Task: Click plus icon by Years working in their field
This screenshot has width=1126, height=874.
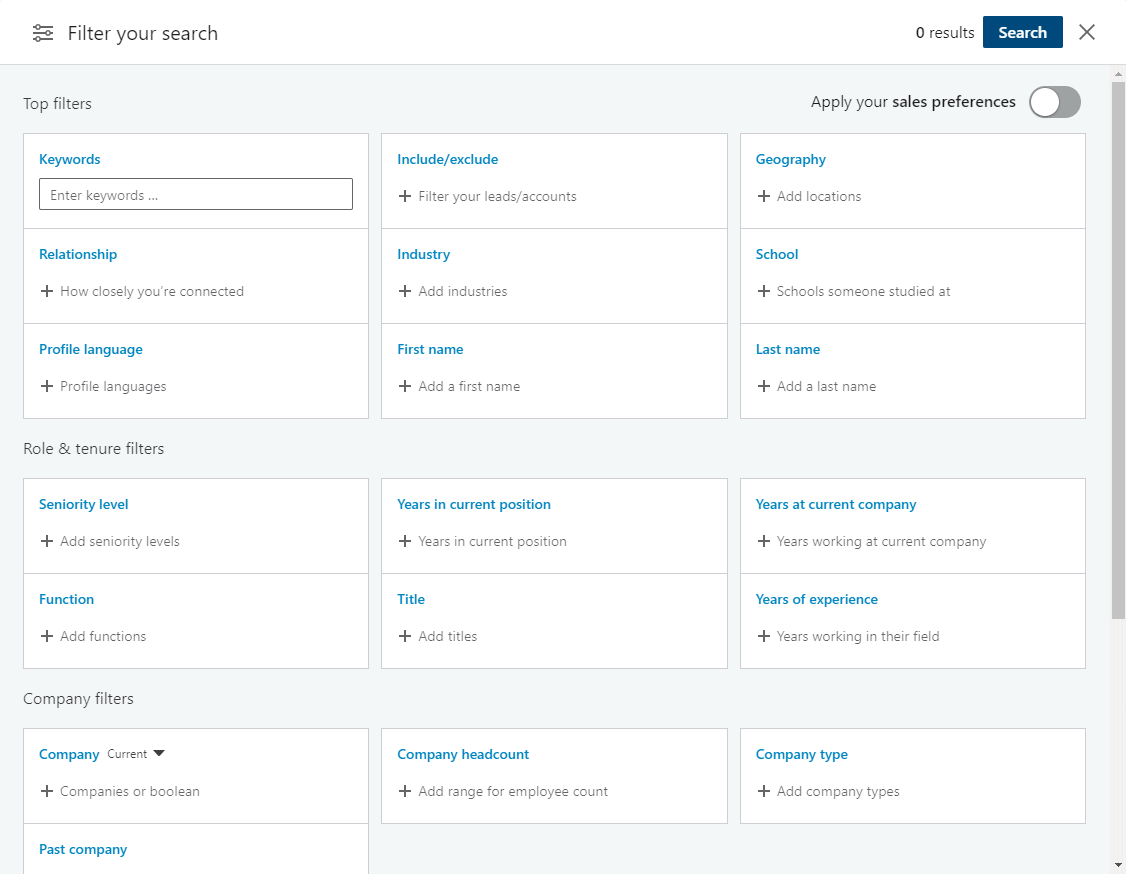Action: (x=763, y=636)
